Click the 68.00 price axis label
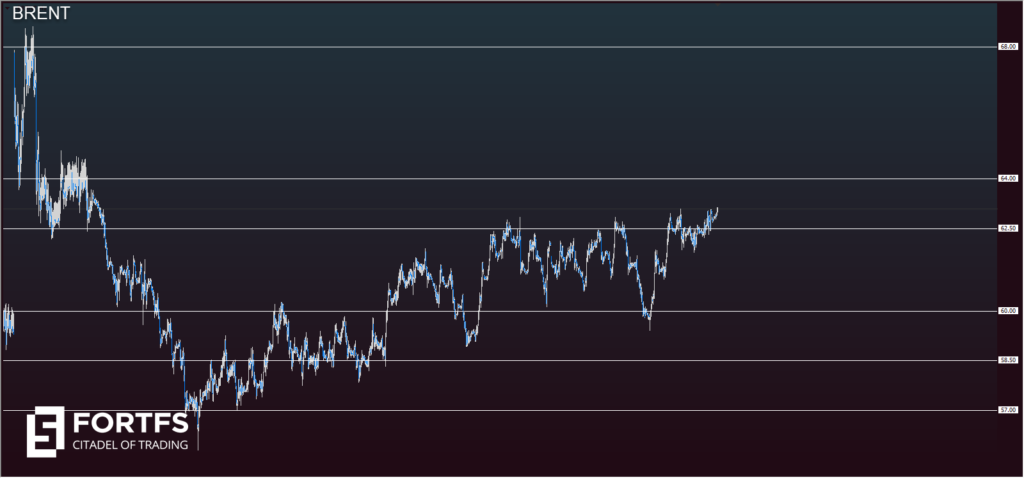 click(x=1007, y=47)
